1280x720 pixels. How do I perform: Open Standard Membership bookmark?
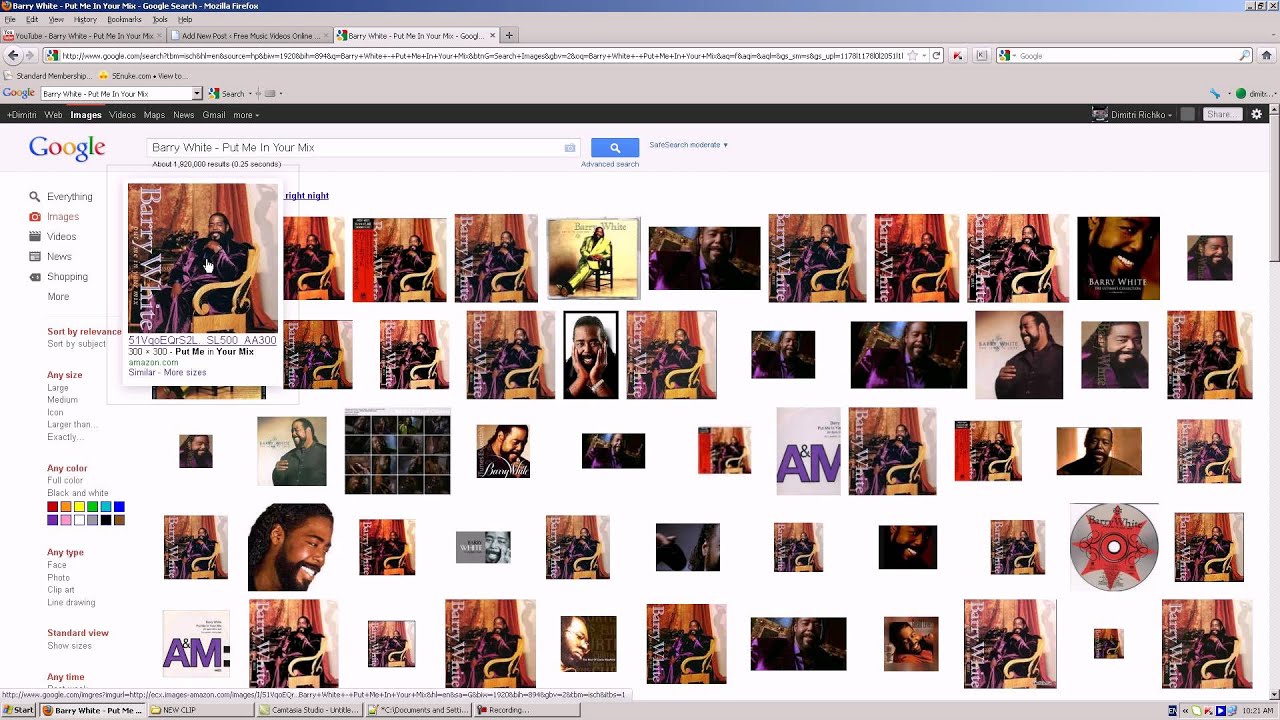[x=46, y=76]
